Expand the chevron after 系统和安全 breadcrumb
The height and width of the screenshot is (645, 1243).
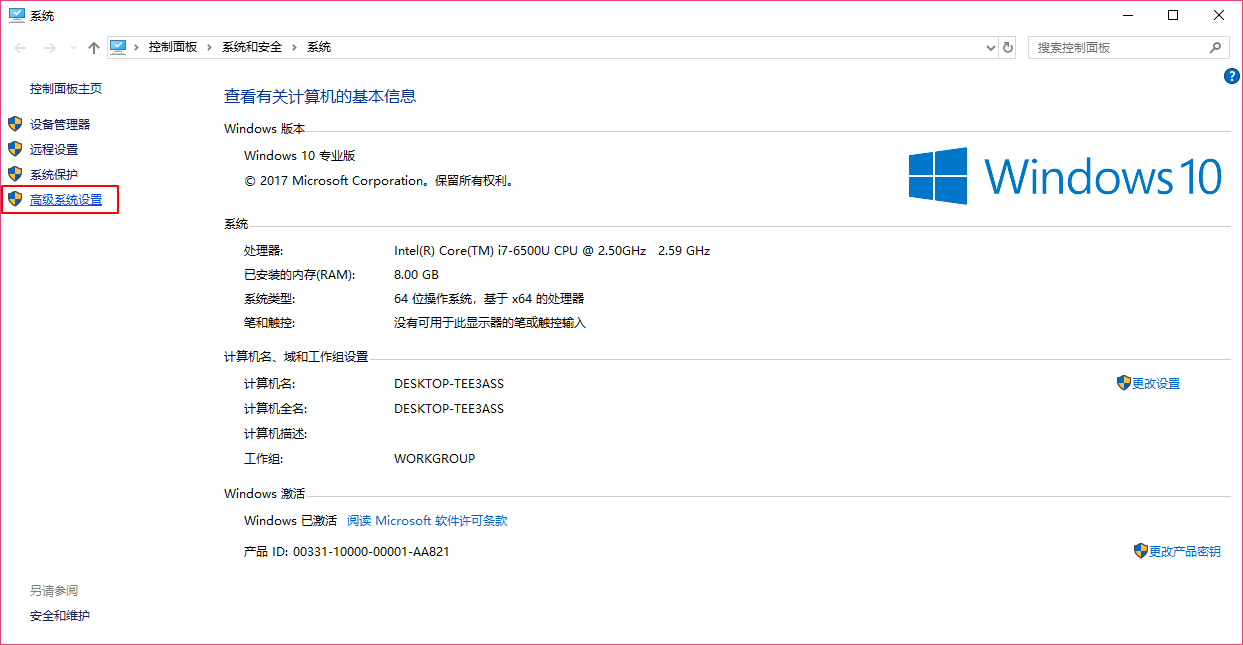[293, 47]
